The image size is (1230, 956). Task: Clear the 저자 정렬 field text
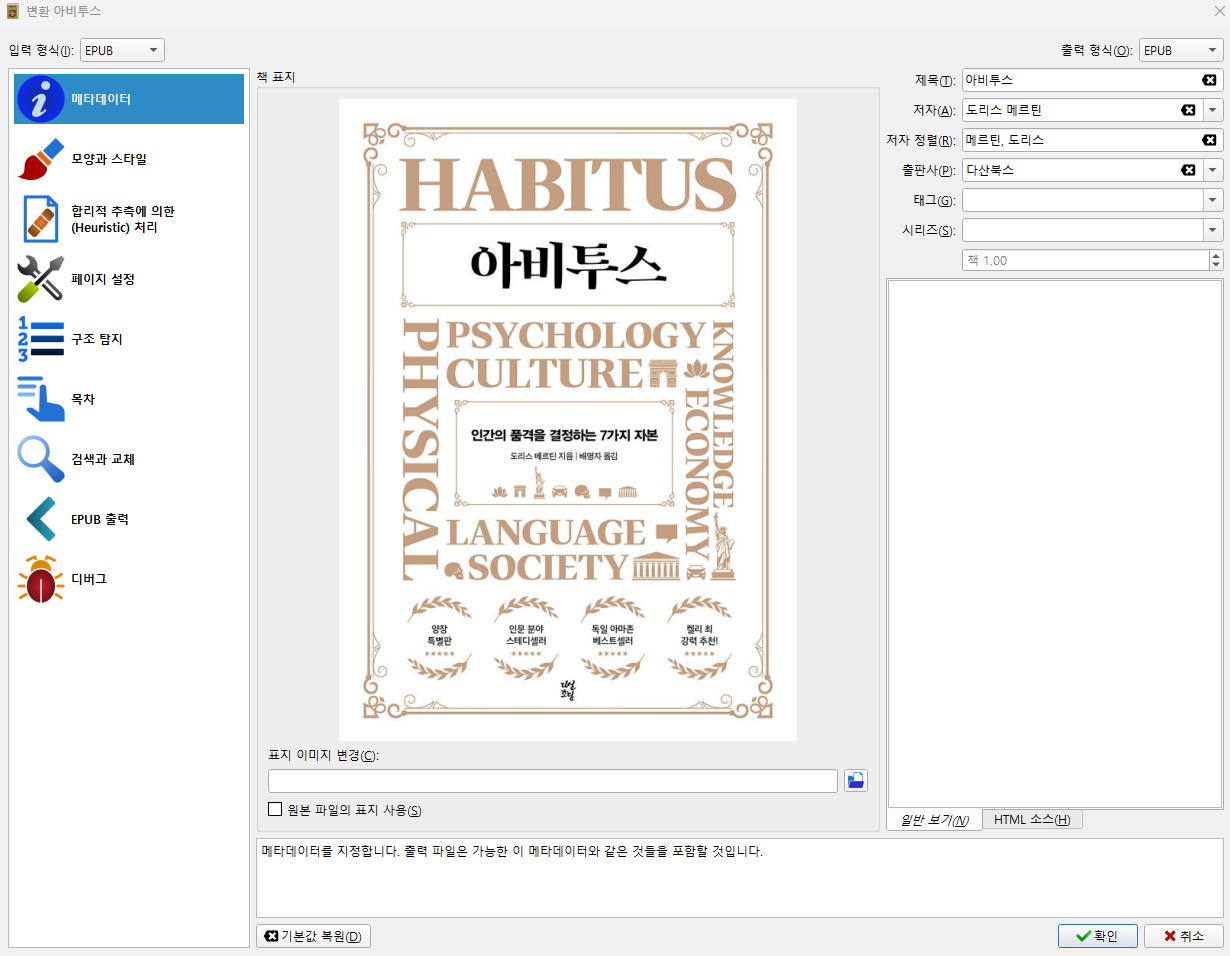[x=1209, y=140]
